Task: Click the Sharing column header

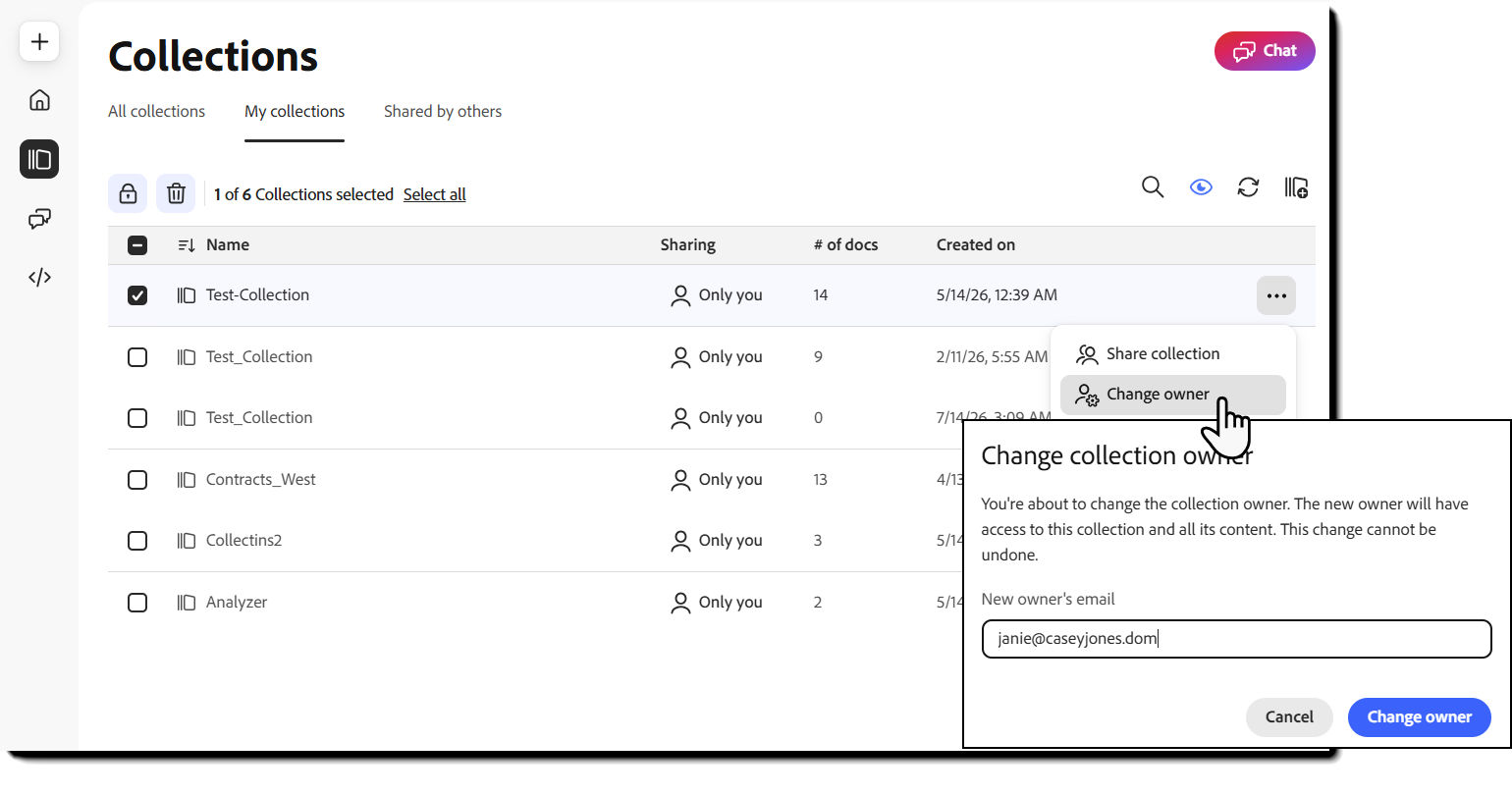Action: 687,245
